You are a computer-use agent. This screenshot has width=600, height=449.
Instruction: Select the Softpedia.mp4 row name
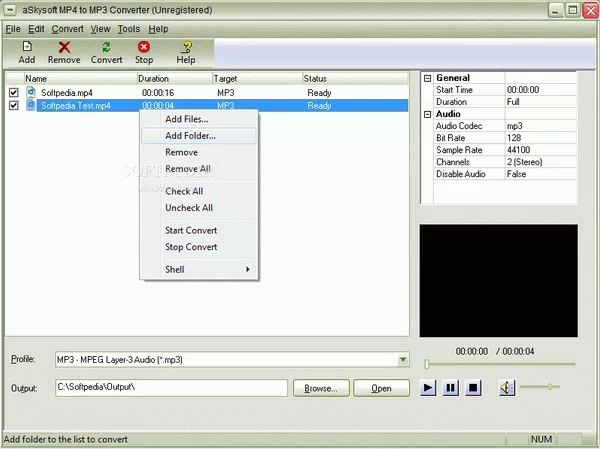pos(67,93)
